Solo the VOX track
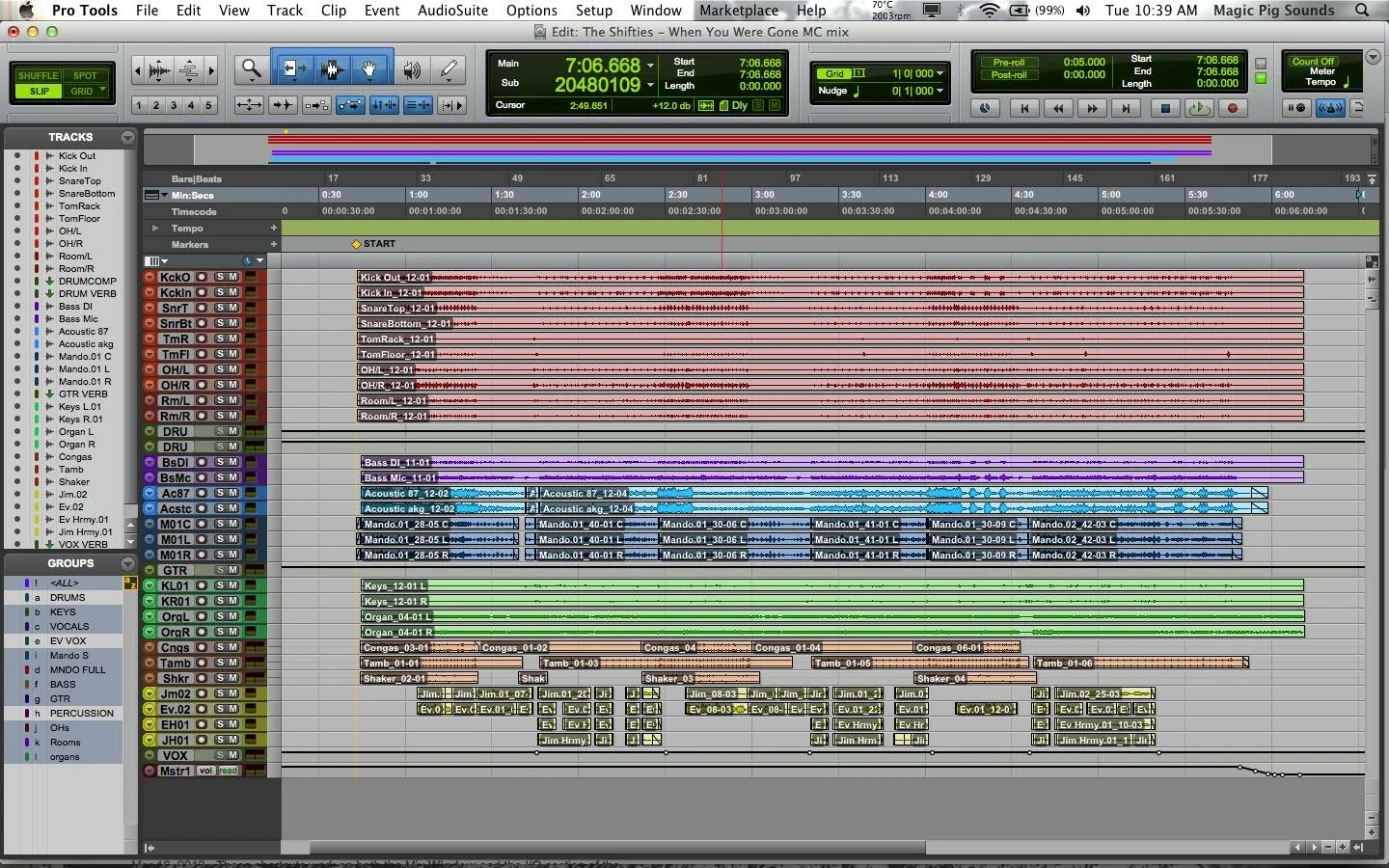 [220, 755]
